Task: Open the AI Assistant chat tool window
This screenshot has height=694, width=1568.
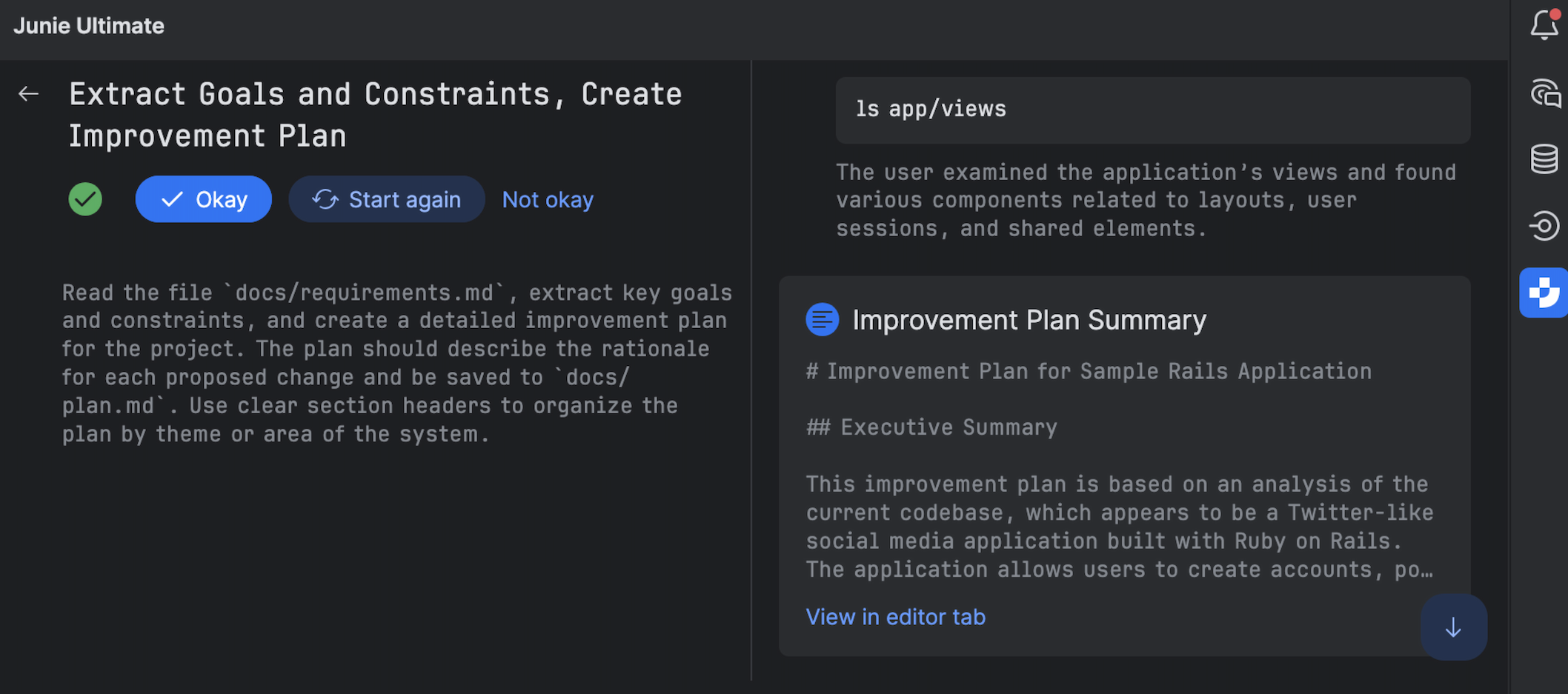Action: (1544, 93)
